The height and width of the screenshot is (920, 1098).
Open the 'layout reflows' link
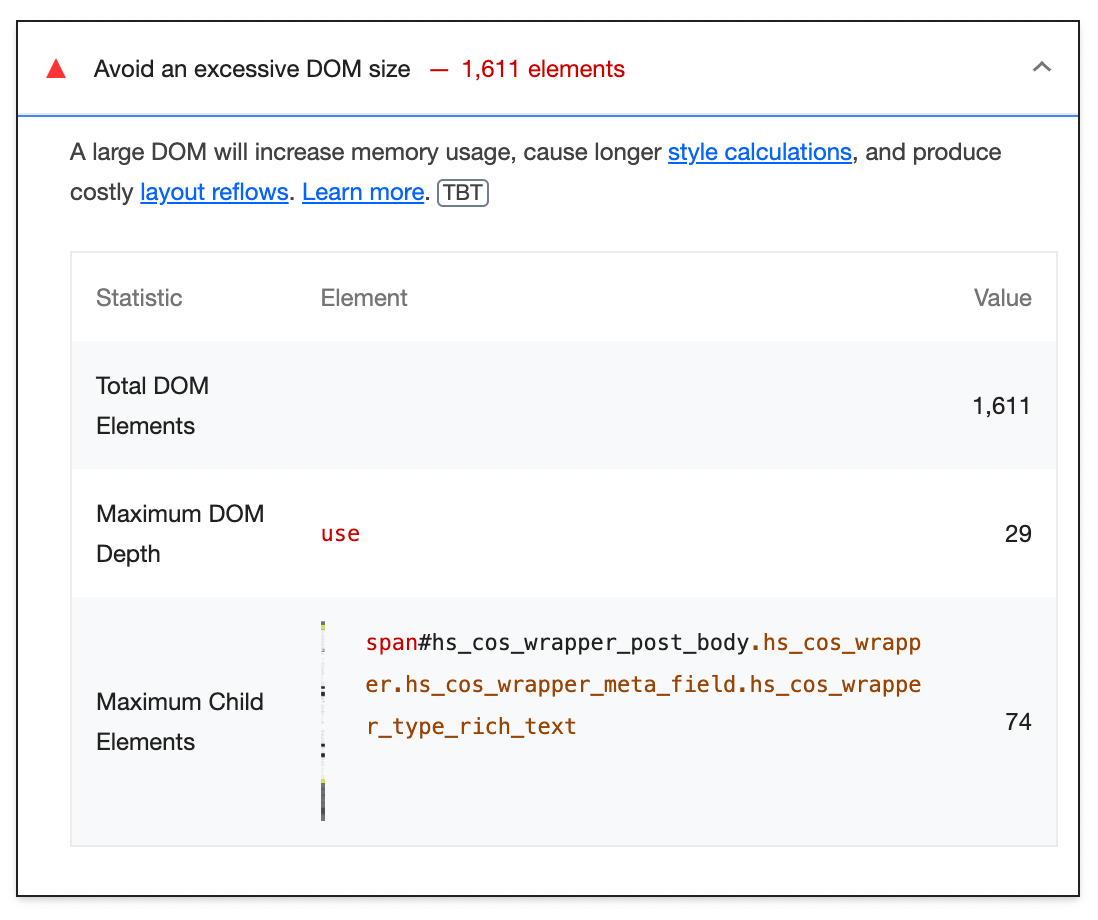point(213,192)
